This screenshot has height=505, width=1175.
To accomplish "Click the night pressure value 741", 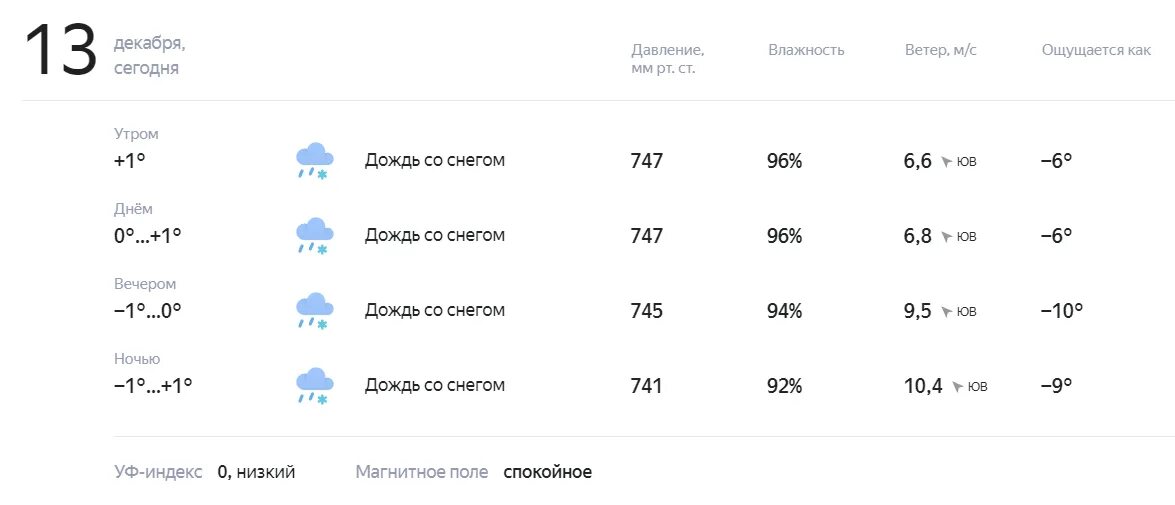I will coord(647,386).
